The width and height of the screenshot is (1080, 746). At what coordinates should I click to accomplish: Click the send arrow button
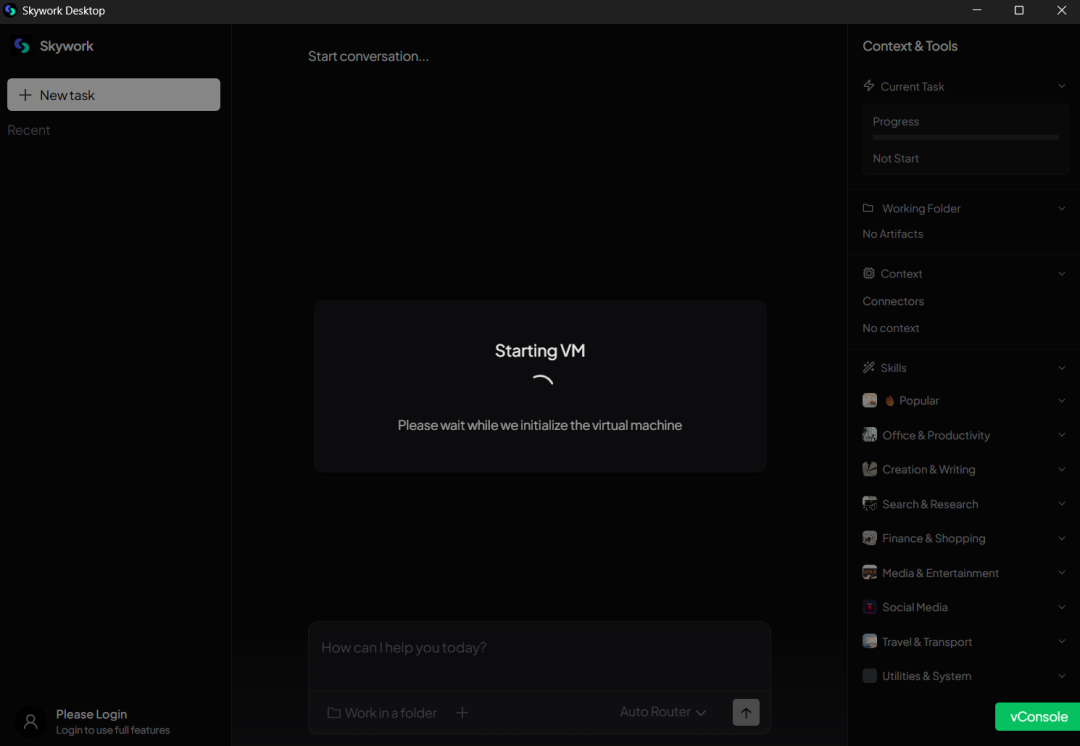(x=746, y=712)
